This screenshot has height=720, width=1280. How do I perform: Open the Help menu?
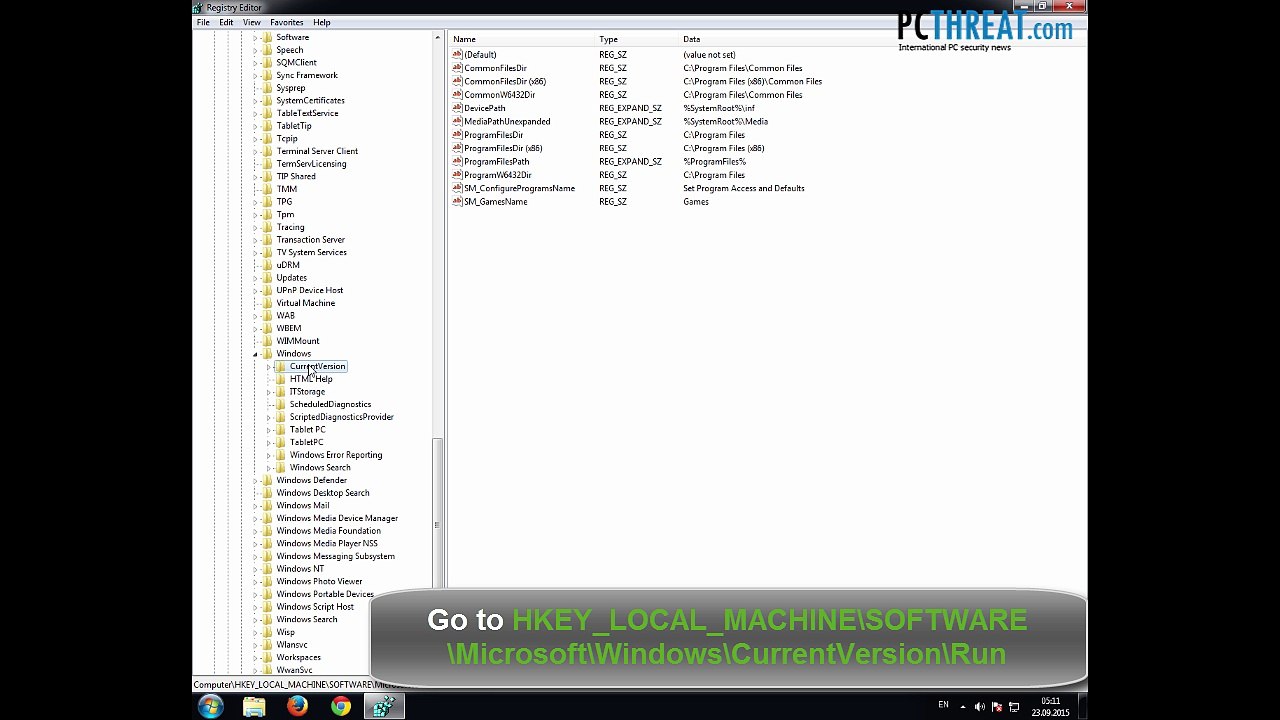(x=321, y=22)
